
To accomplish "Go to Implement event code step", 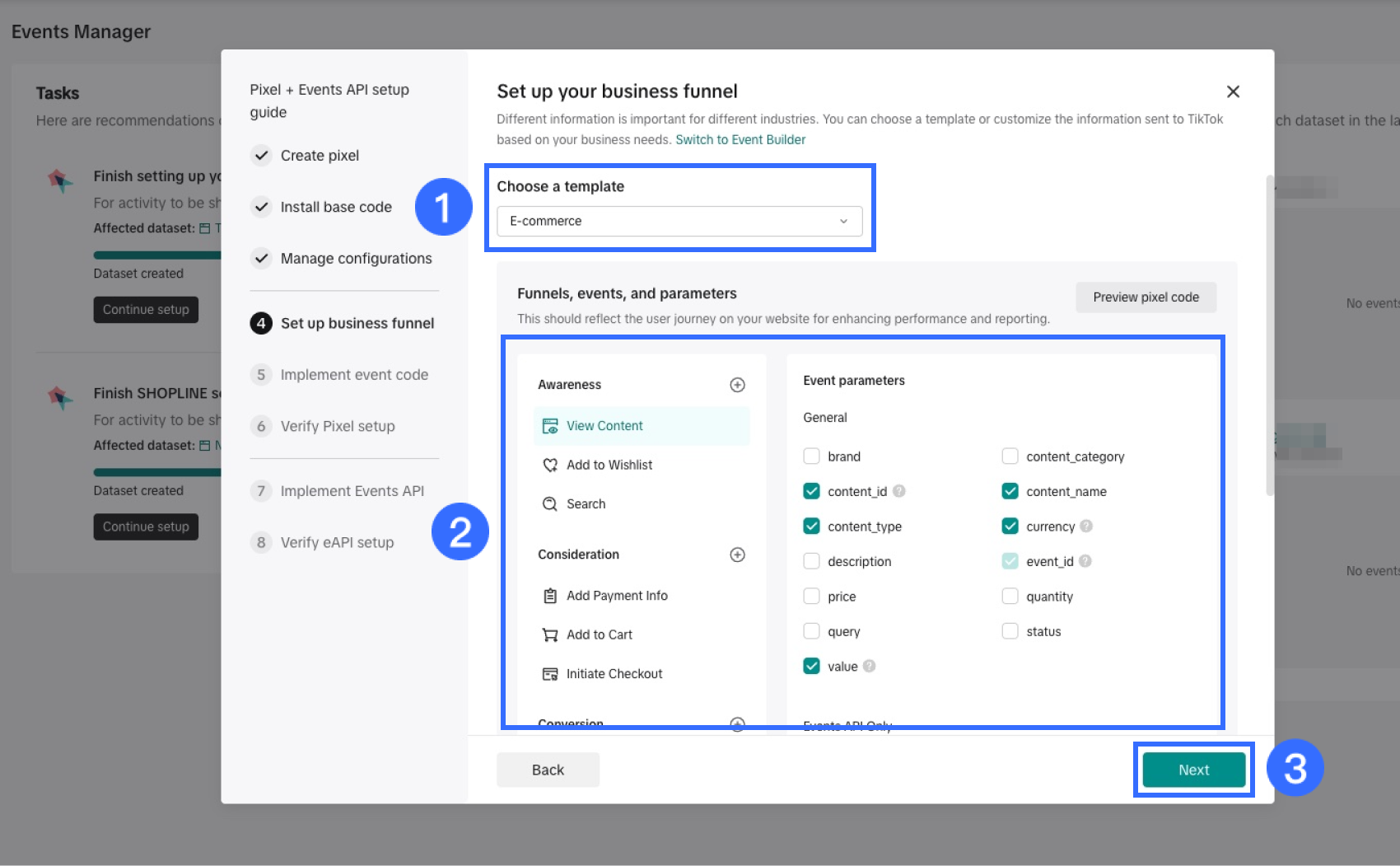I will click(x=353, y=375).
